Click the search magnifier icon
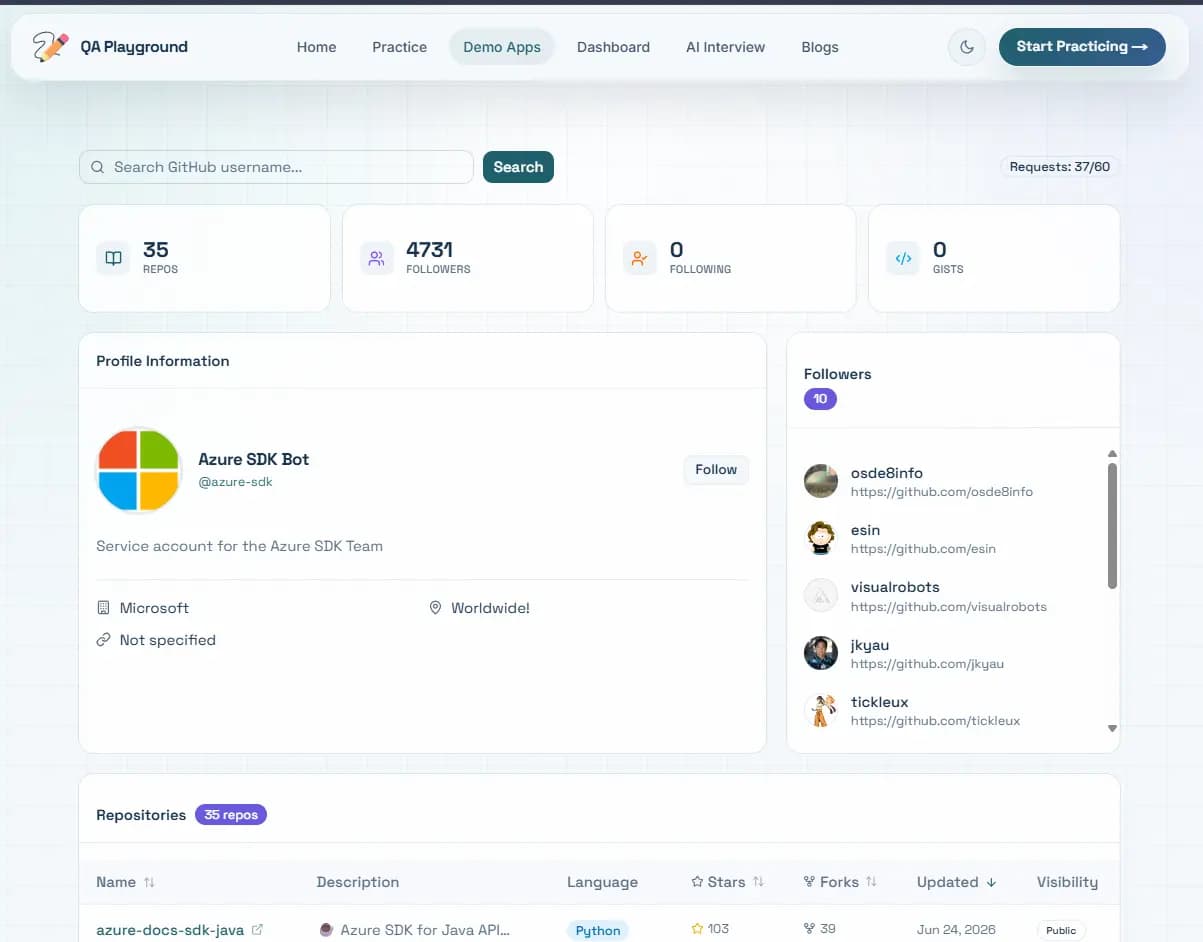The height and width of the screenshot is (942, 1203). (x=98, y=167)
